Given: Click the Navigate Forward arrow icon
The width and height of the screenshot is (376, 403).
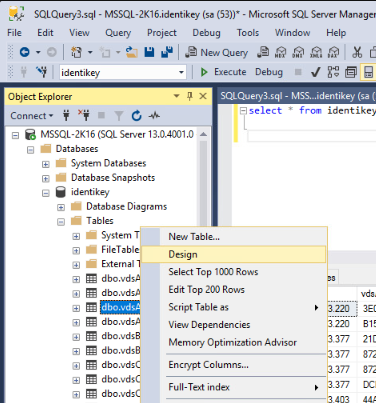Looking at the screenshot, I should [x=51, y=52].
